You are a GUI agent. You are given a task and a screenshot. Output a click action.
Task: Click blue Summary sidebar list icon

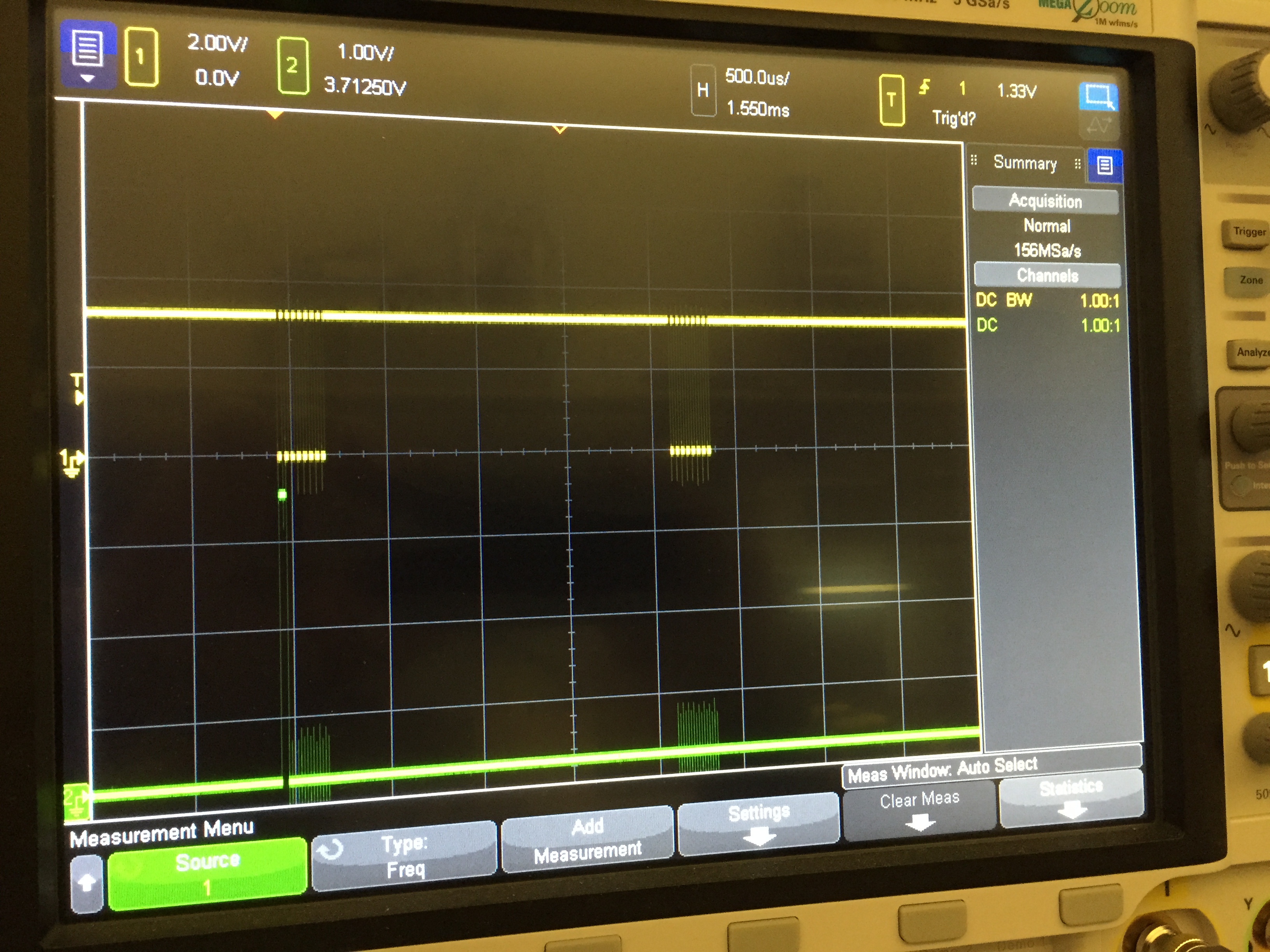click(1104, 166)
